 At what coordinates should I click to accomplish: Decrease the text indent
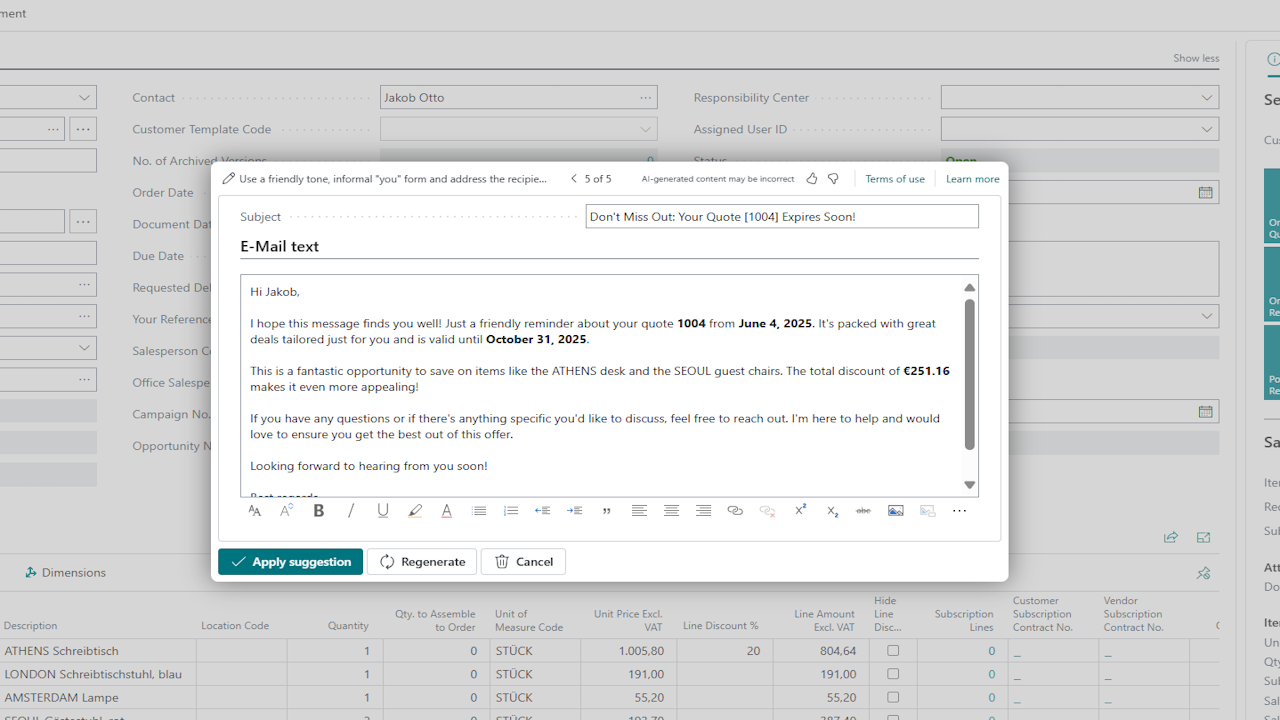click(543, 511)
